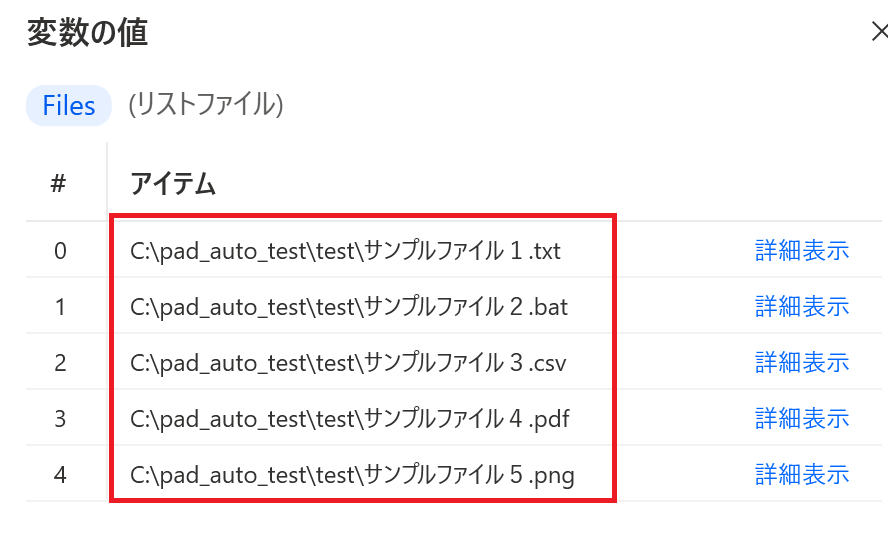Select the サンプルファイル 2 .bat path item
The height and width of the screenshot is (553, 888).
point(348,306)
